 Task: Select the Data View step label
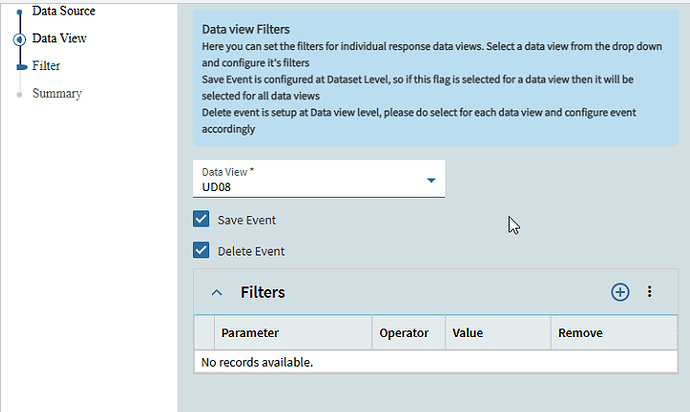point(59,38)
